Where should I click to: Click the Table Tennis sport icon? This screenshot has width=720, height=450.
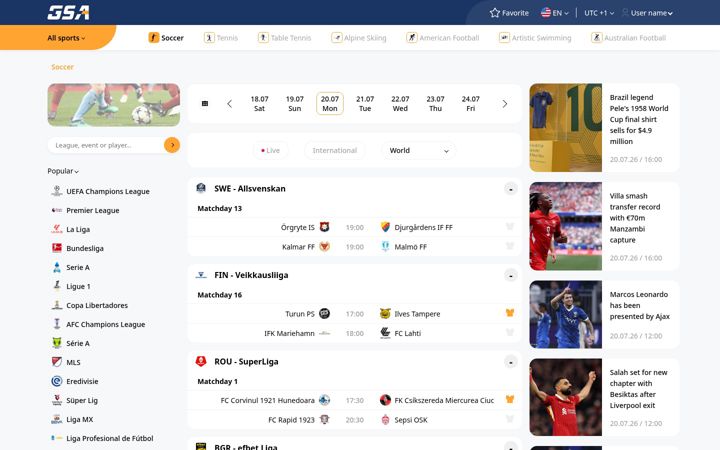coord(263,38)
